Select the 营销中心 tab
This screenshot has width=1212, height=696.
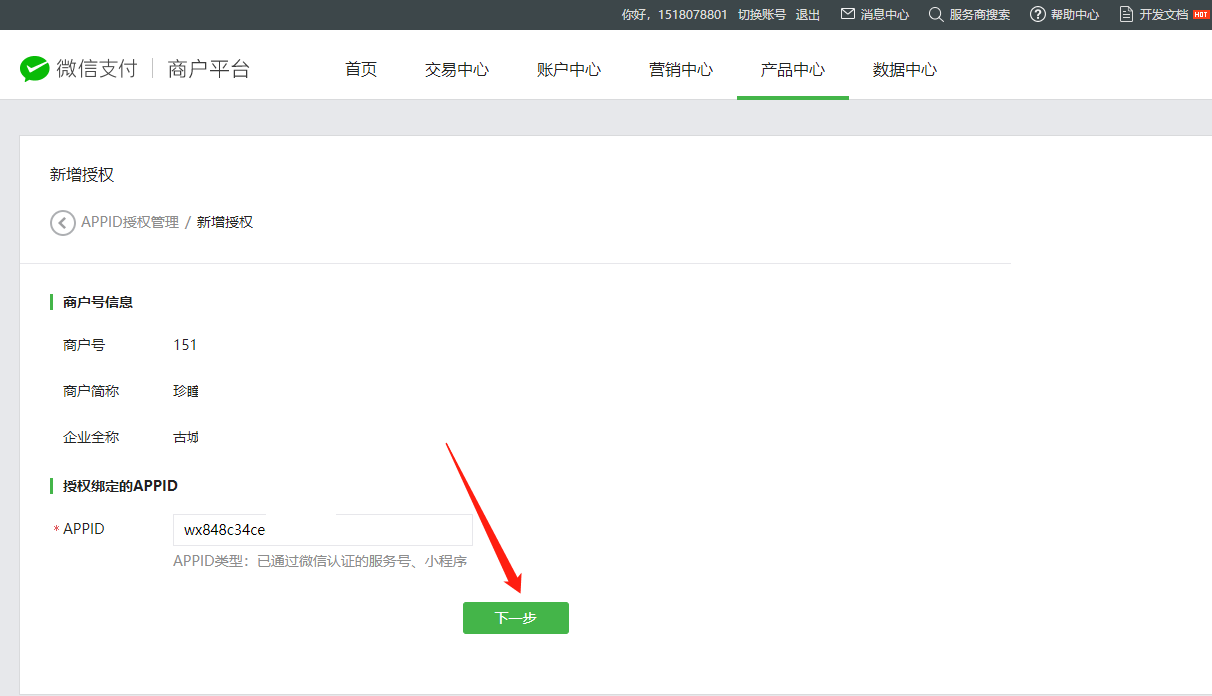[x=681, y=69]
